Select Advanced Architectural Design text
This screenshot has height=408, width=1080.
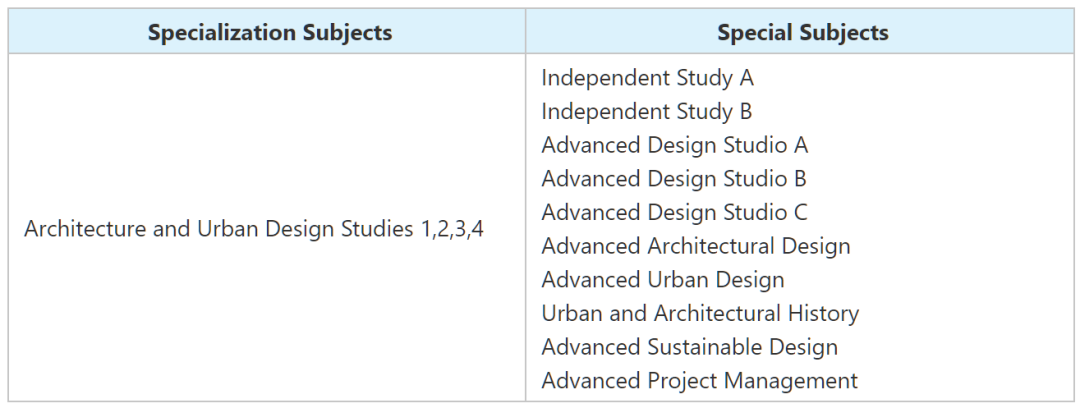click(696, 245)
